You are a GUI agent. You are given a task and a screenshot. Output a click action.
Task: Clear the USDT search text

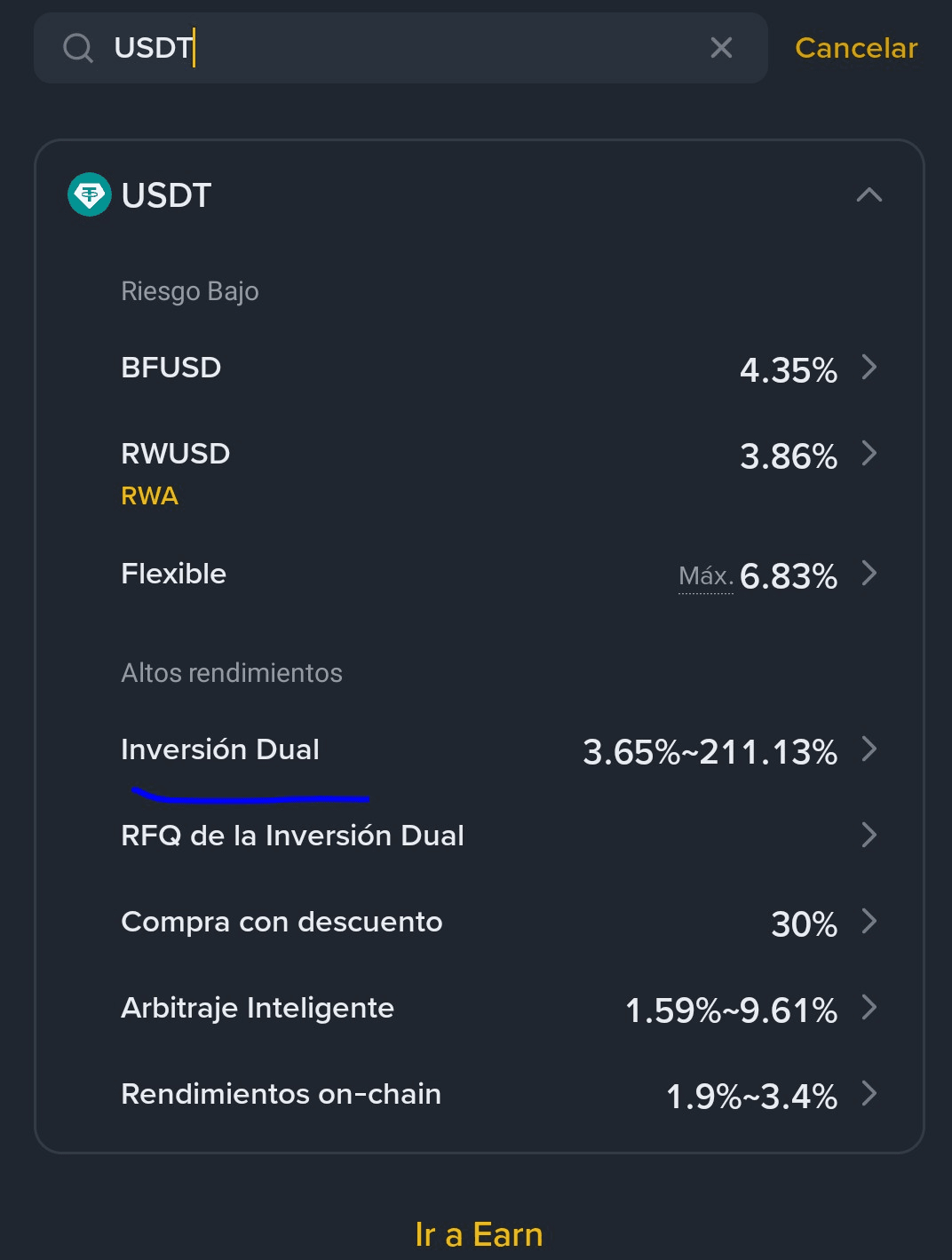721,48
